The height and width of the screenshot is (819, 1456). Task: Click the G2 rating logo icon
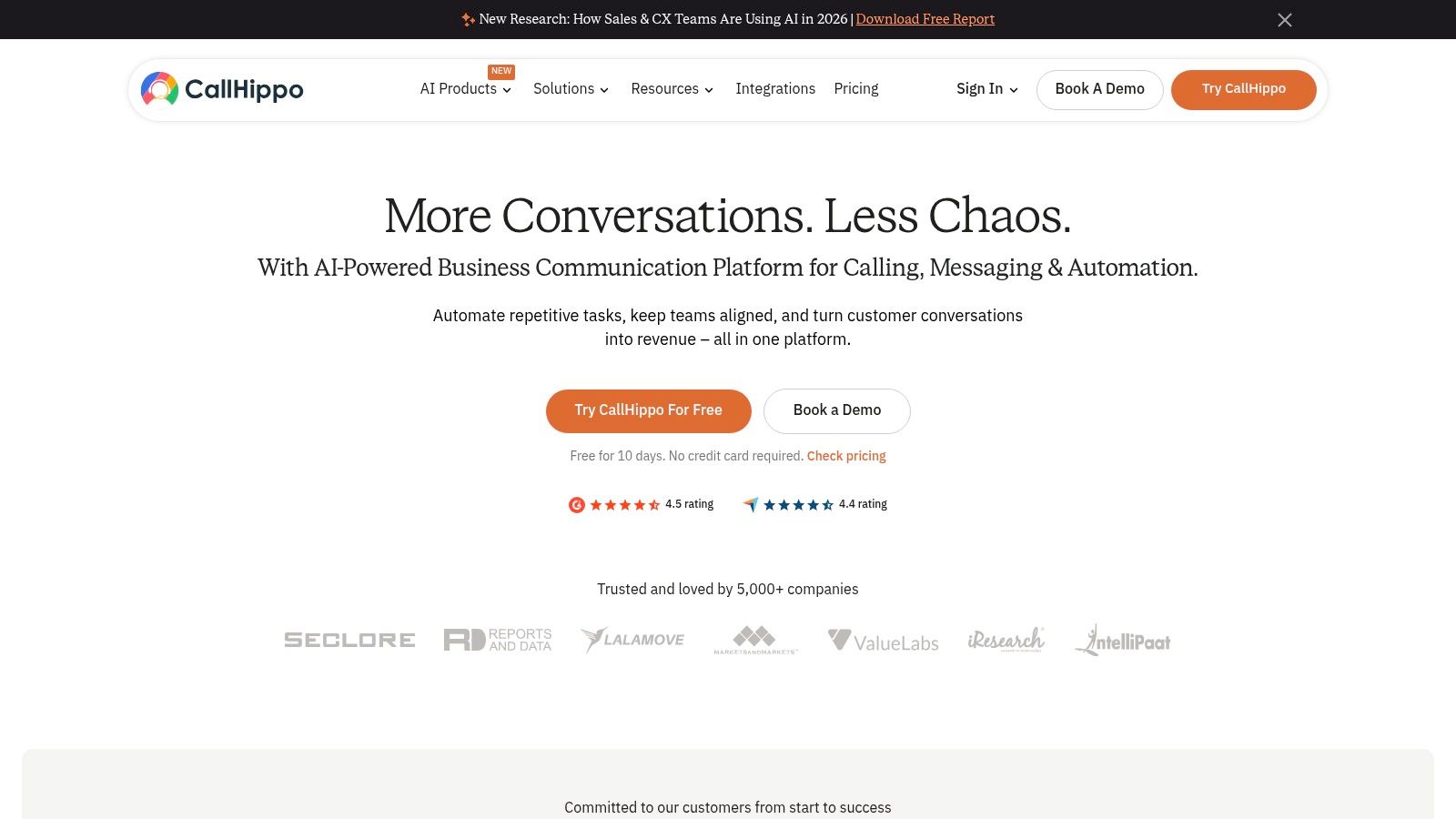pos(577,505)
